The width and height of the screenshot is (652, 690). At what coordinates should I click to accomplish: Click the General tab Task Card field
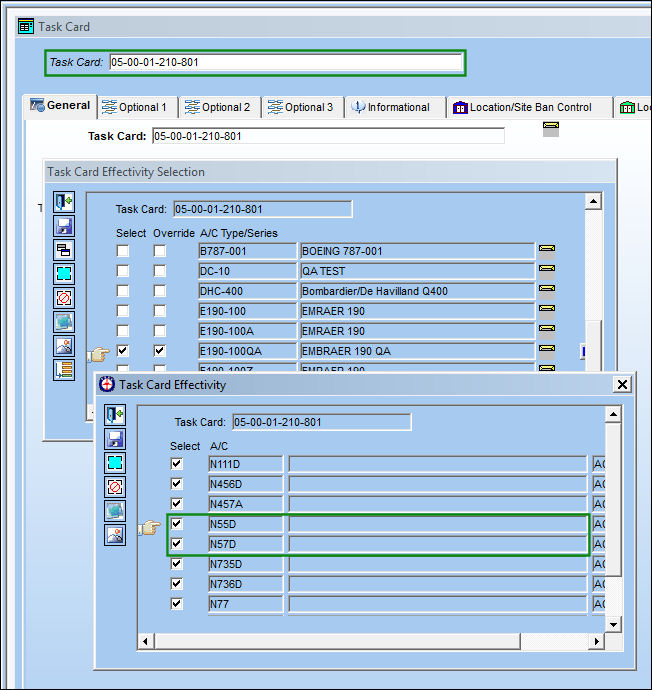point(328,136)
